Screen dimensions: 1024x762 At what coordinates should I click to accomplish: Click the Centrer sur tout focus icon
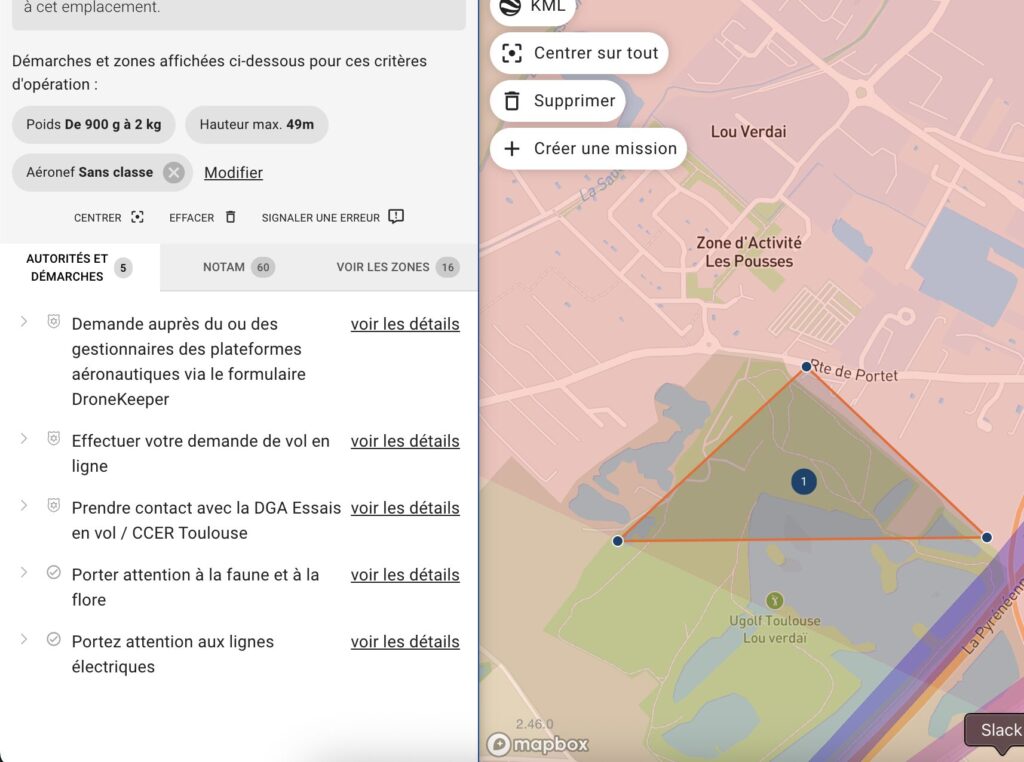(513, 53)
